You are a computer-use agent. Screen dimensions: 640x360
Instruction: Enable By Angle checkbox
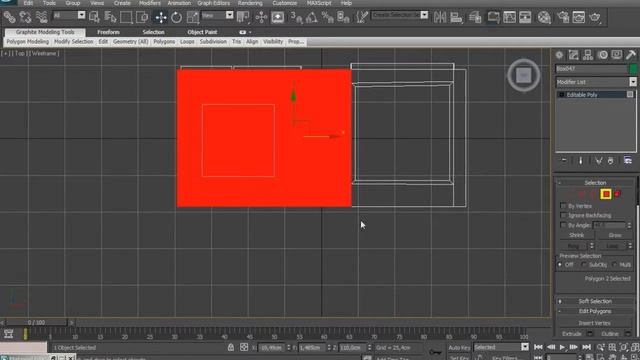click(x=563, y=225)
